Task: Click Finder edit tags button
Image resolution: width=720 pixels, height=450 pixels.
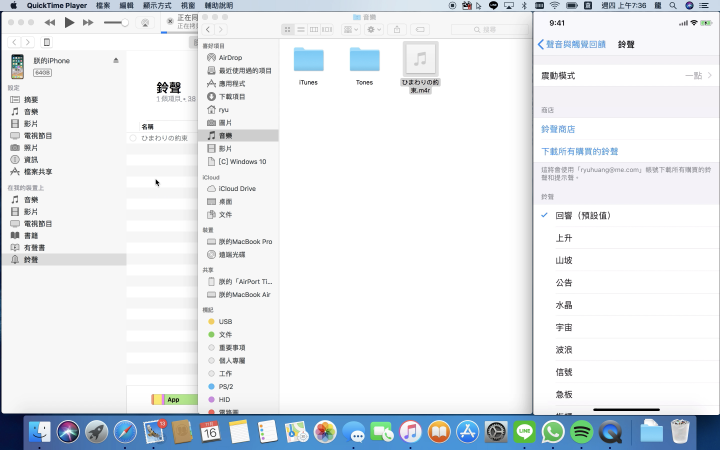Action: (420, 29)
